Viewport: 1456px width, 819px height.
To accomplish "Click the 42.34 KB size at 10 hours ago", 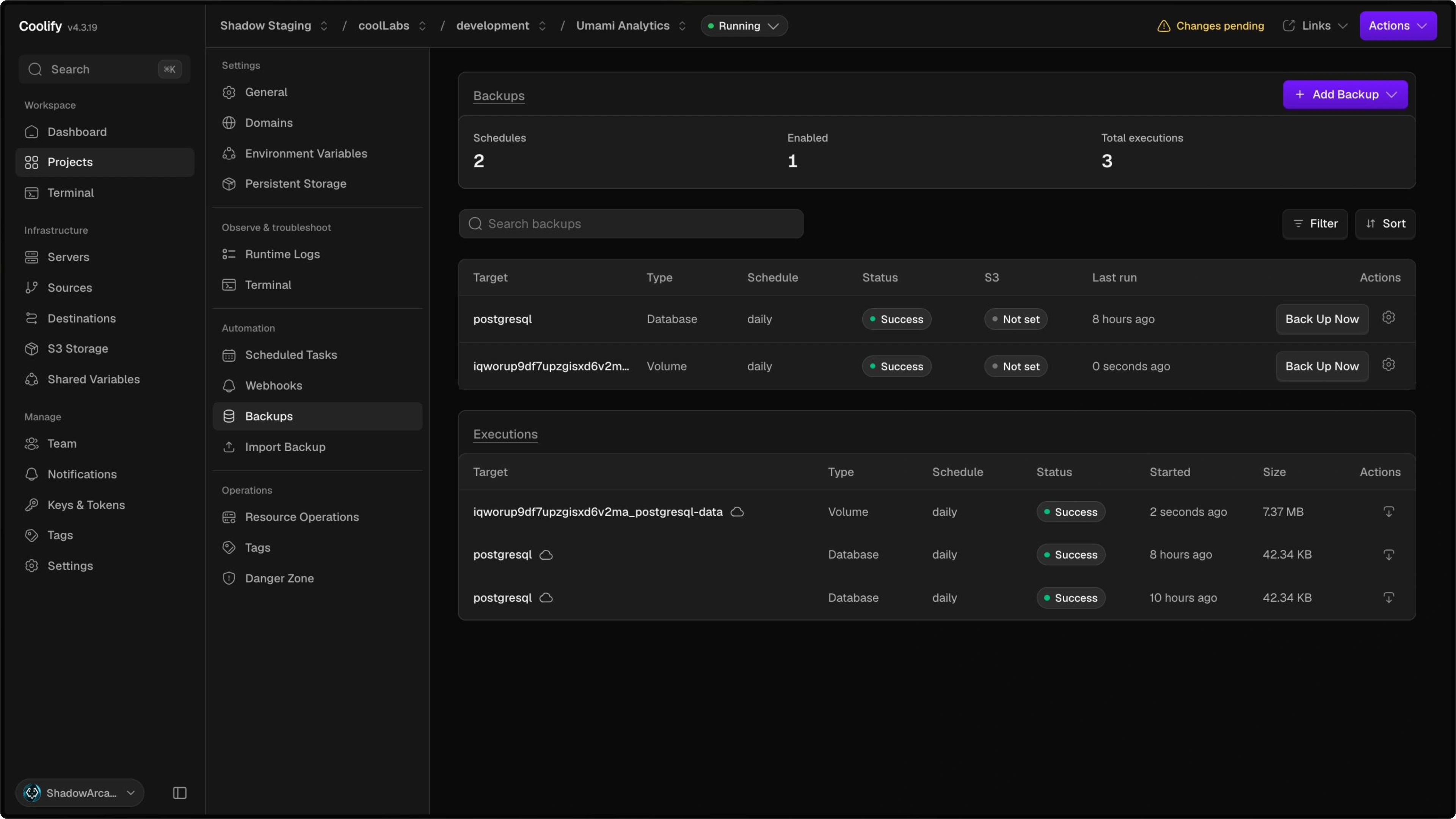I will point(1287,598).
